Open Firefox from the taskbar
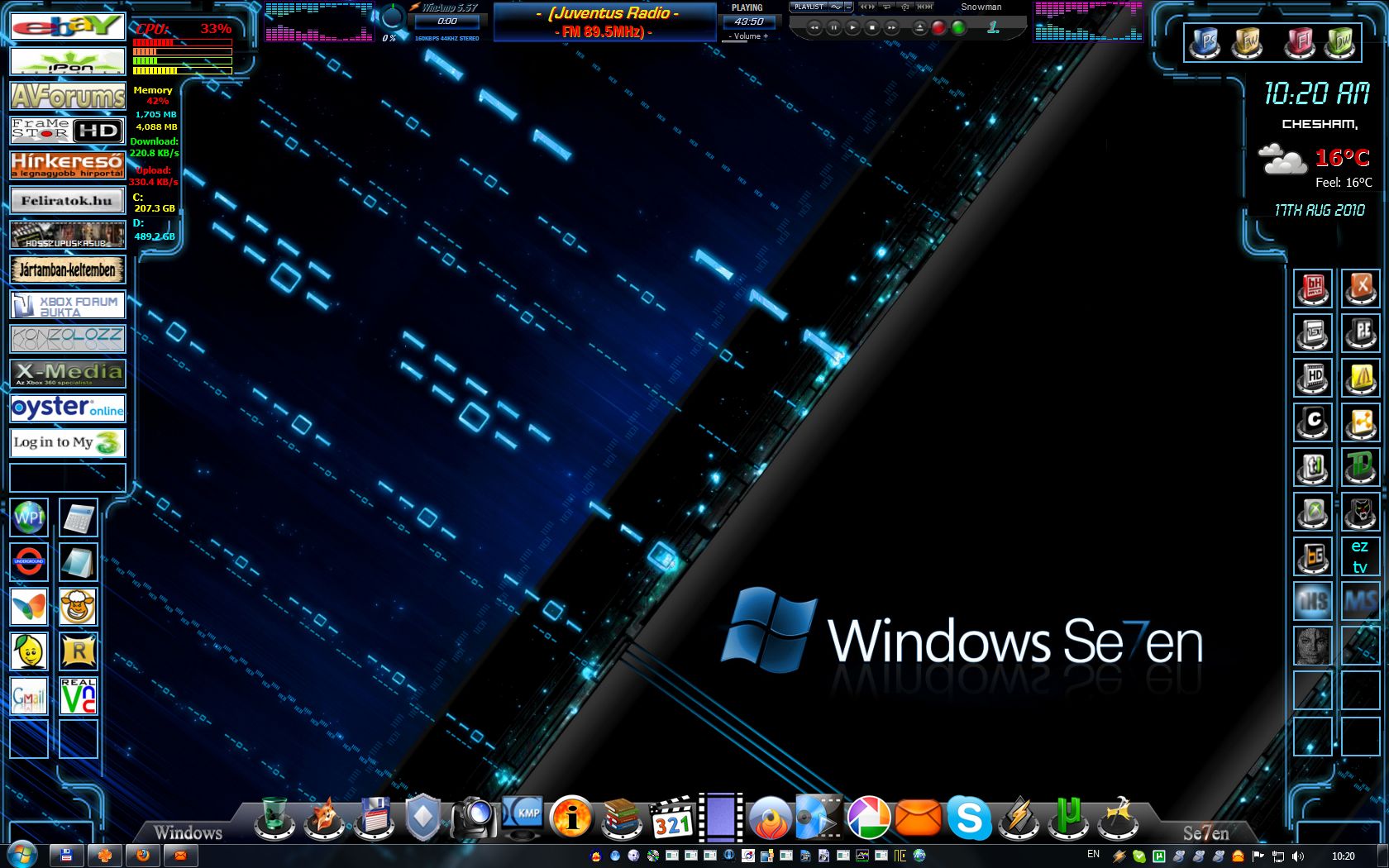 point(142,856)
